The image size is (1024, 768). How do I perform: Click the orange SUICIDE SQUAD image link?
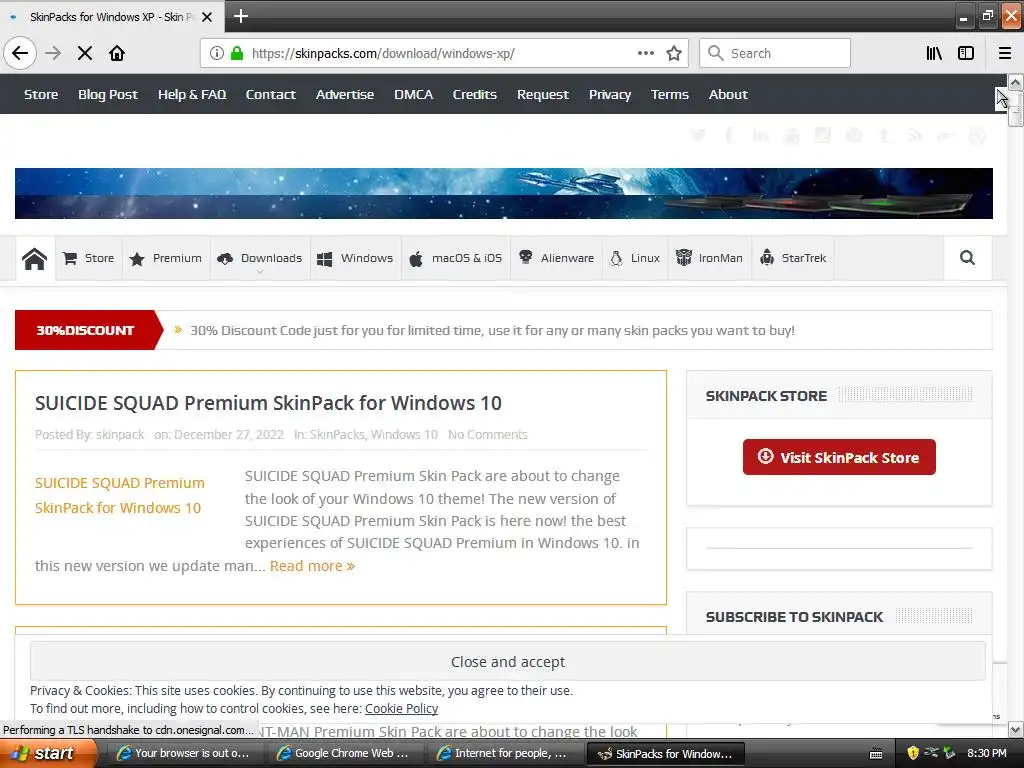[120, 496]
